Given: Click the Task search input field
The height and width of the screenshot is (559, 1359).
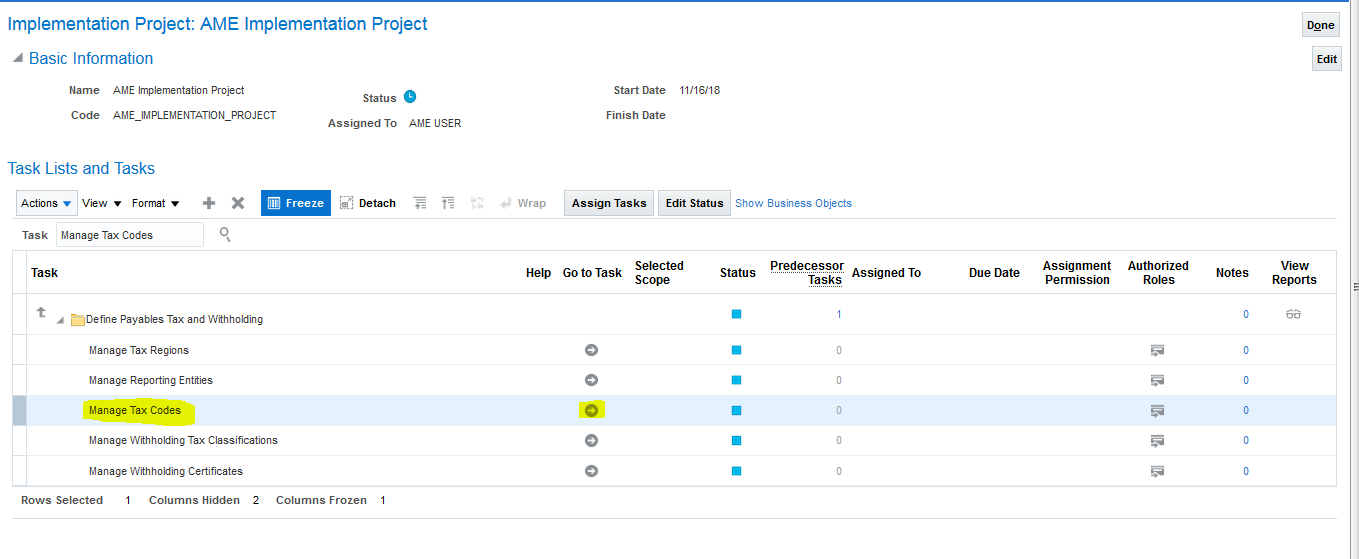Looking at the screenshot, I should [x=129, y=235].
